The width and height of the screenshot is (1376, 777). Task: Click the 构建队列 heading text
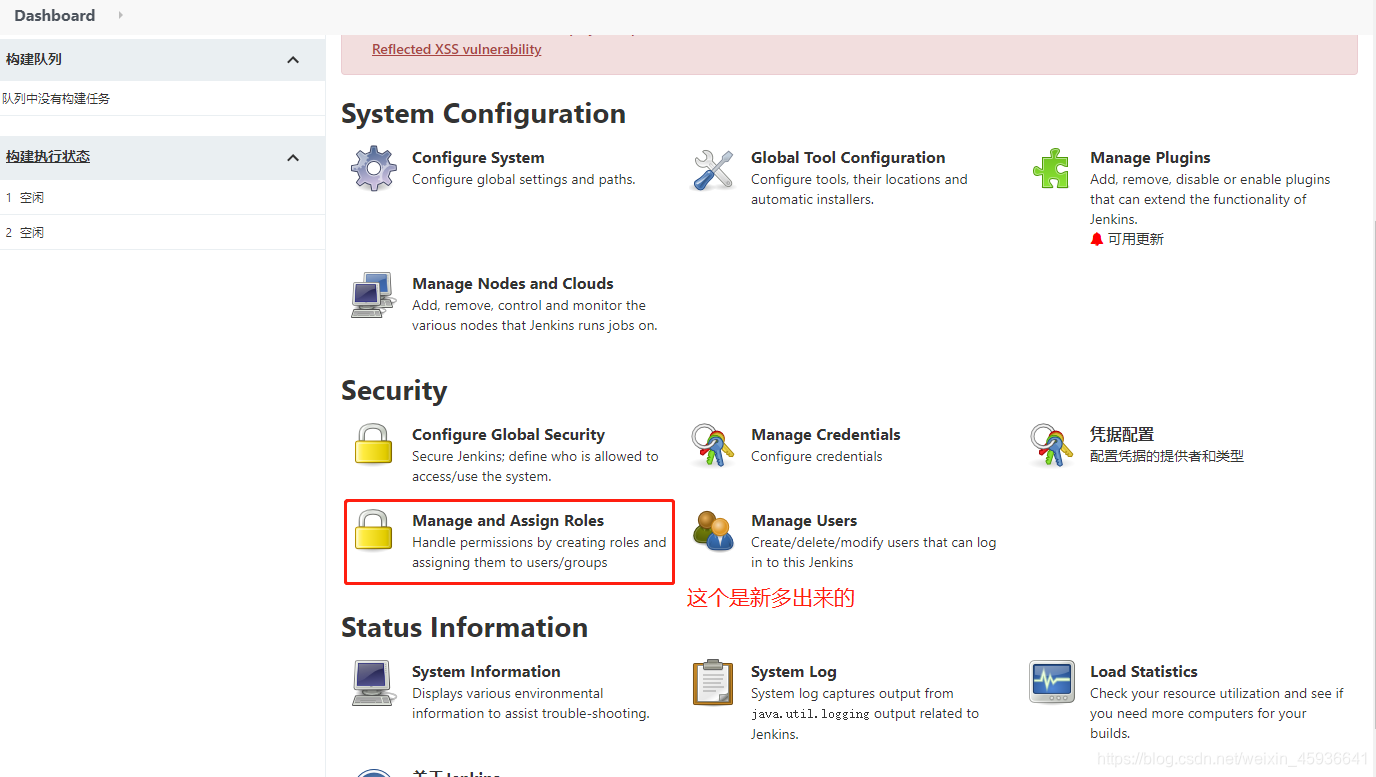[34, 59]
